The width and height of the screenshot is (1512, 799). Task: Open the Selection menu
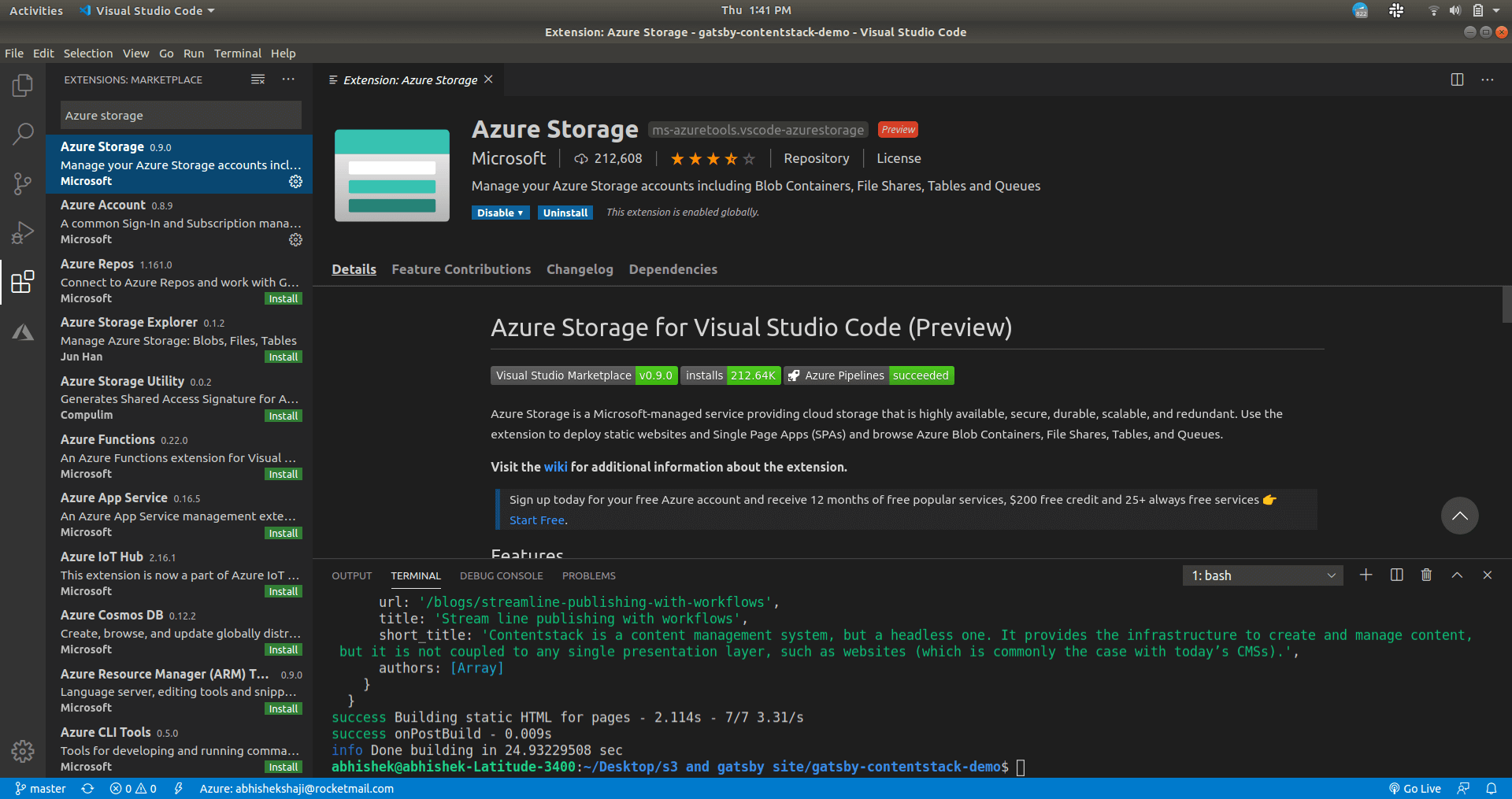88,54
